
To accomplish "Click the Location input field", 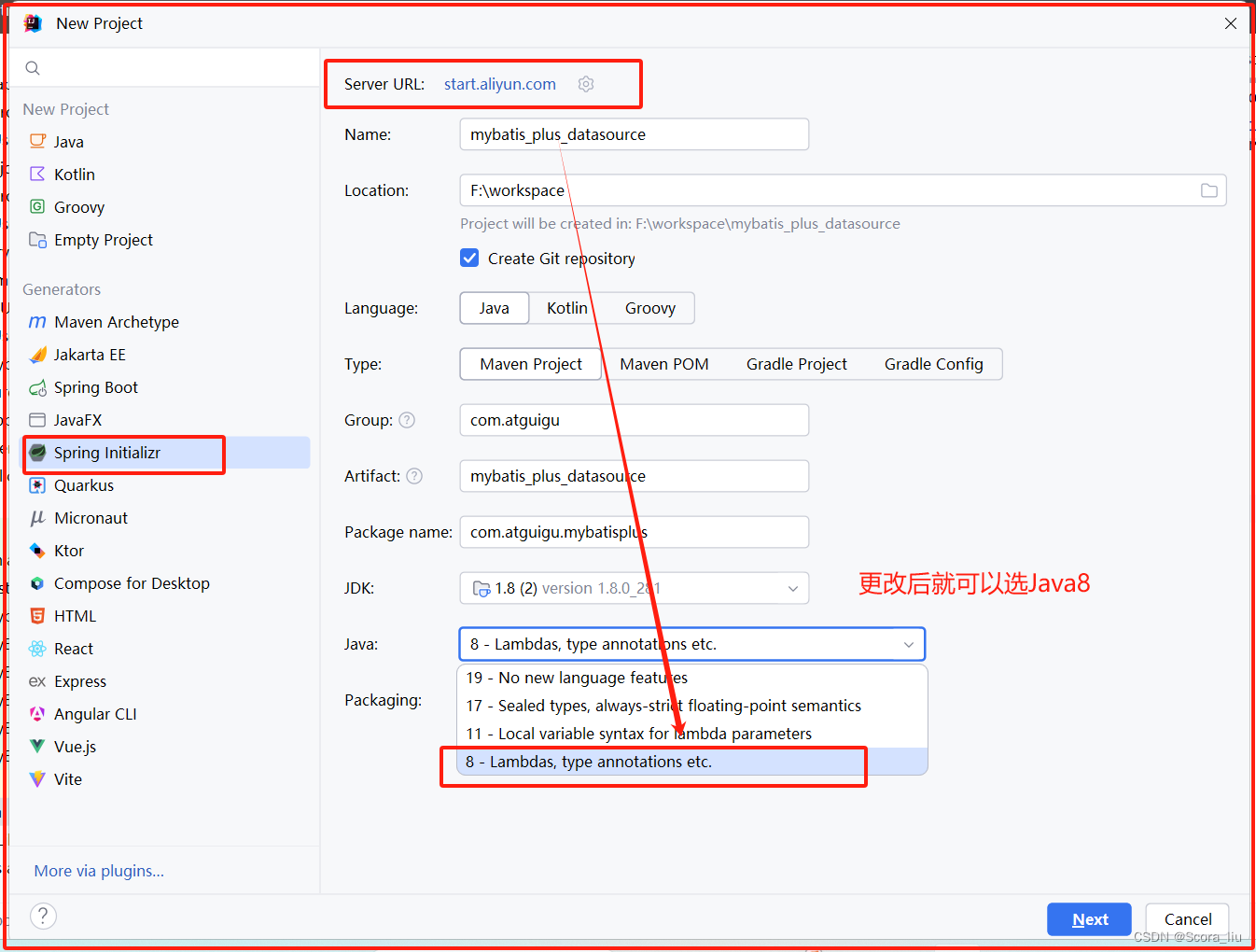I will pos(843,190).
